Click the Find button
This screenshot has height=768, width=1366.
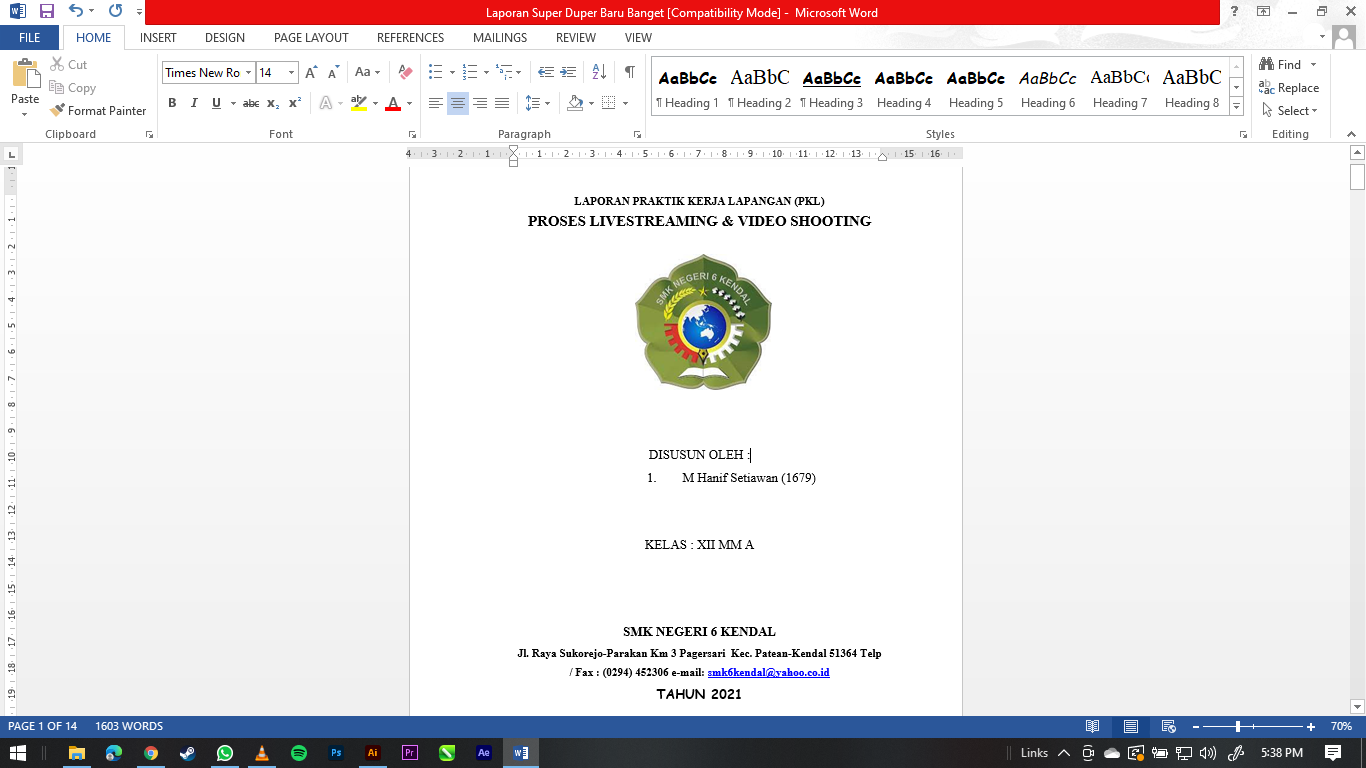click(1281, 64)
